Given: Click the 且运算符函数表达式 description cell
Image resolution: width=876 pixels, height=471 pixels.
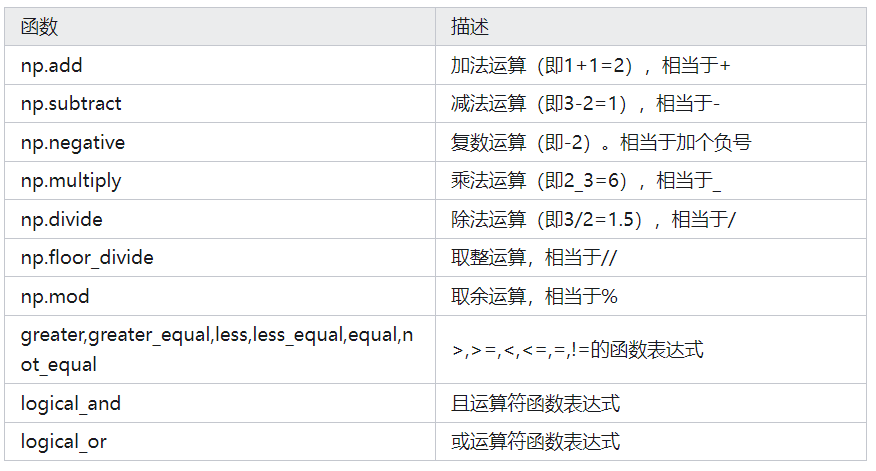Looking at the screenshot, I should click(535, 403).
